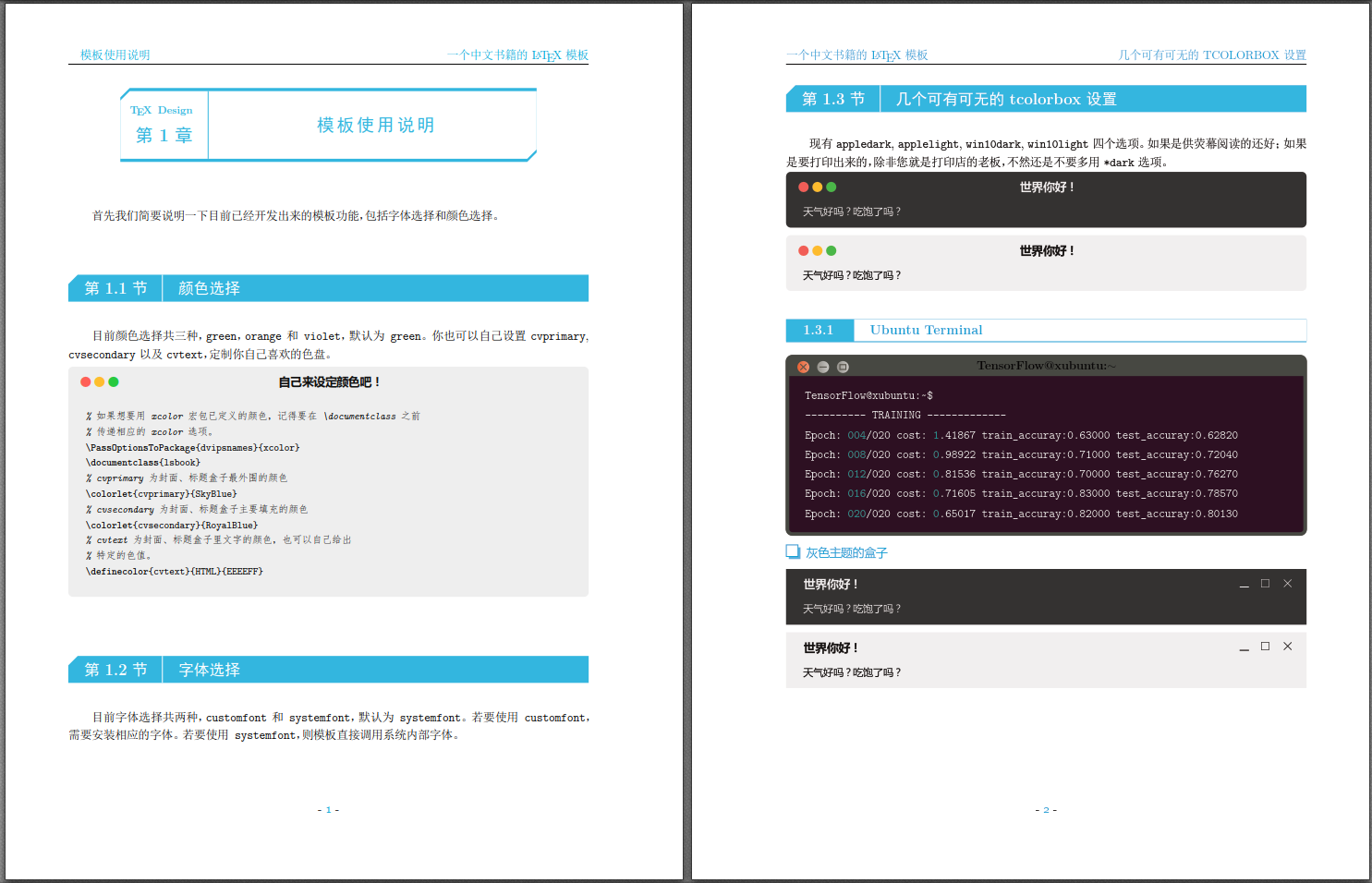The width and height of the screenshot is (1372, 883).
Task: Click the minimize icon in the light Windows-style box
Action: click(1245, 648)
